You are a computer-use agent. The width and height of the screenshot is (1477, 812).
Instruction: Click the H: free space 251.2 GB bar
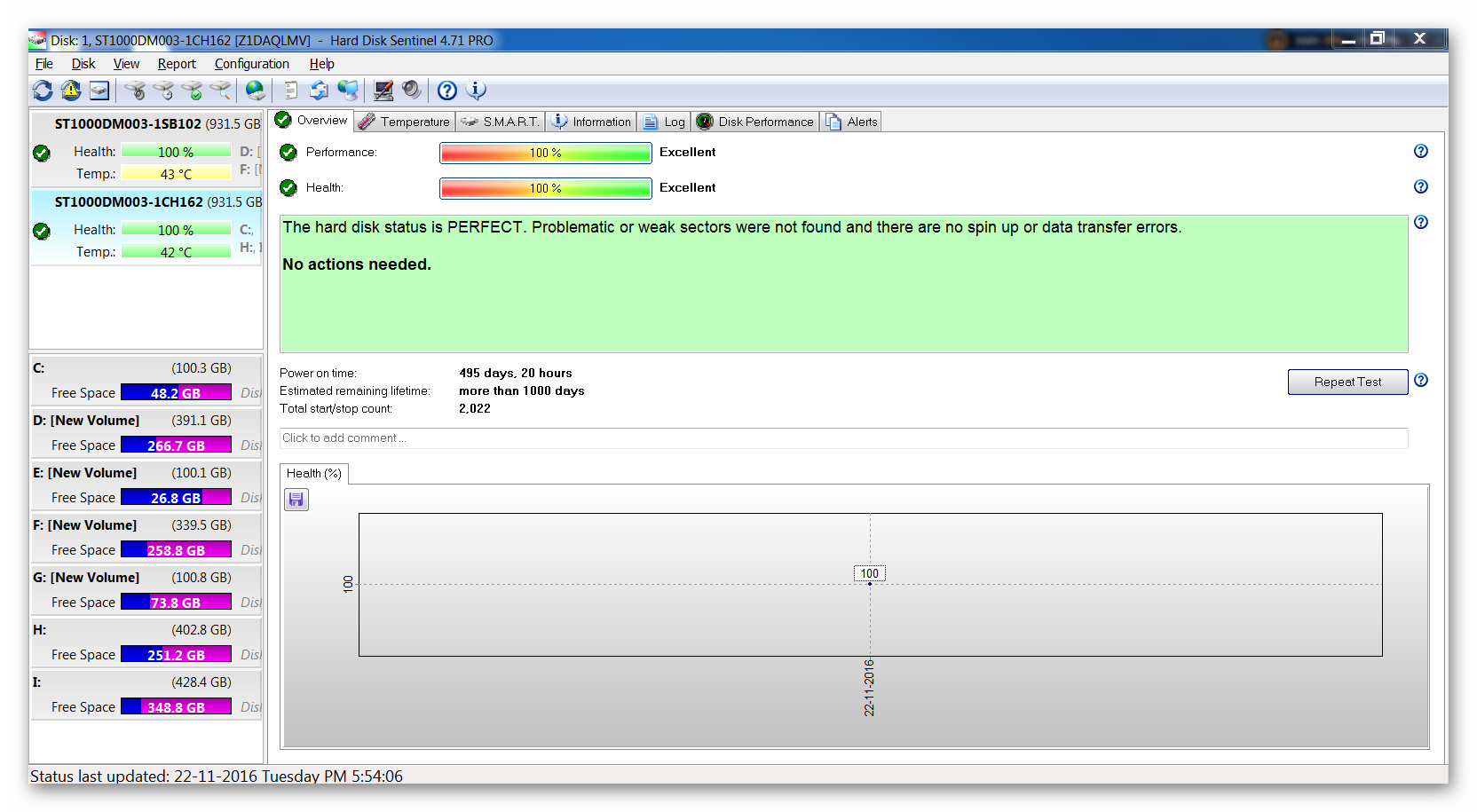tap(176, 655)
